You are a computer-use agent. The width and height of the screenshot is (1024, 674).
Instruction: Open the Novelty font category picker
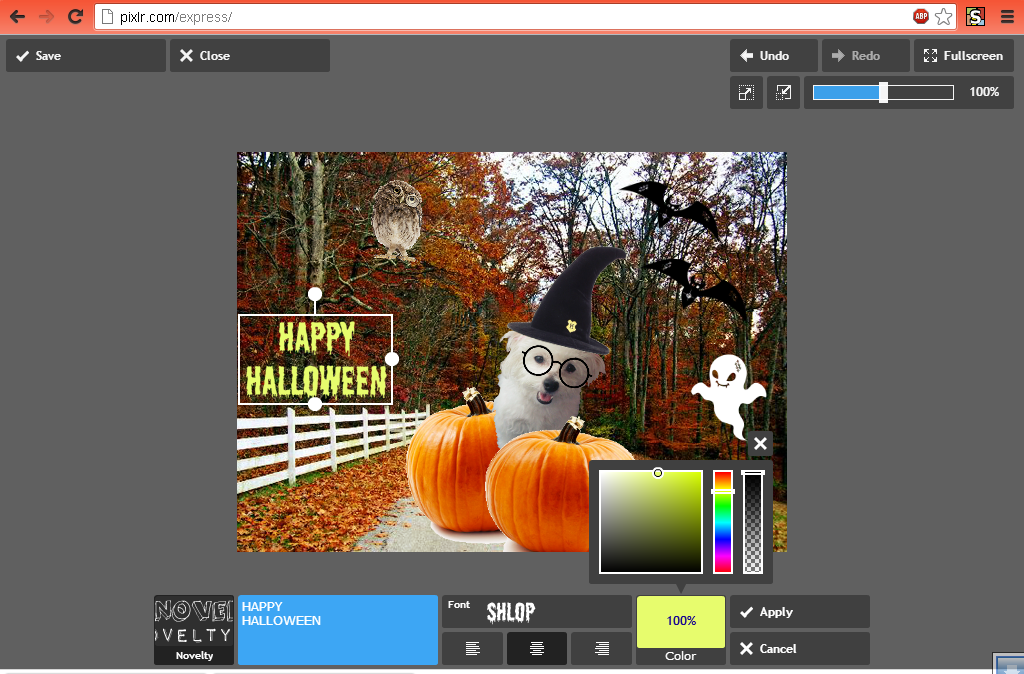(x=194, y=630)
